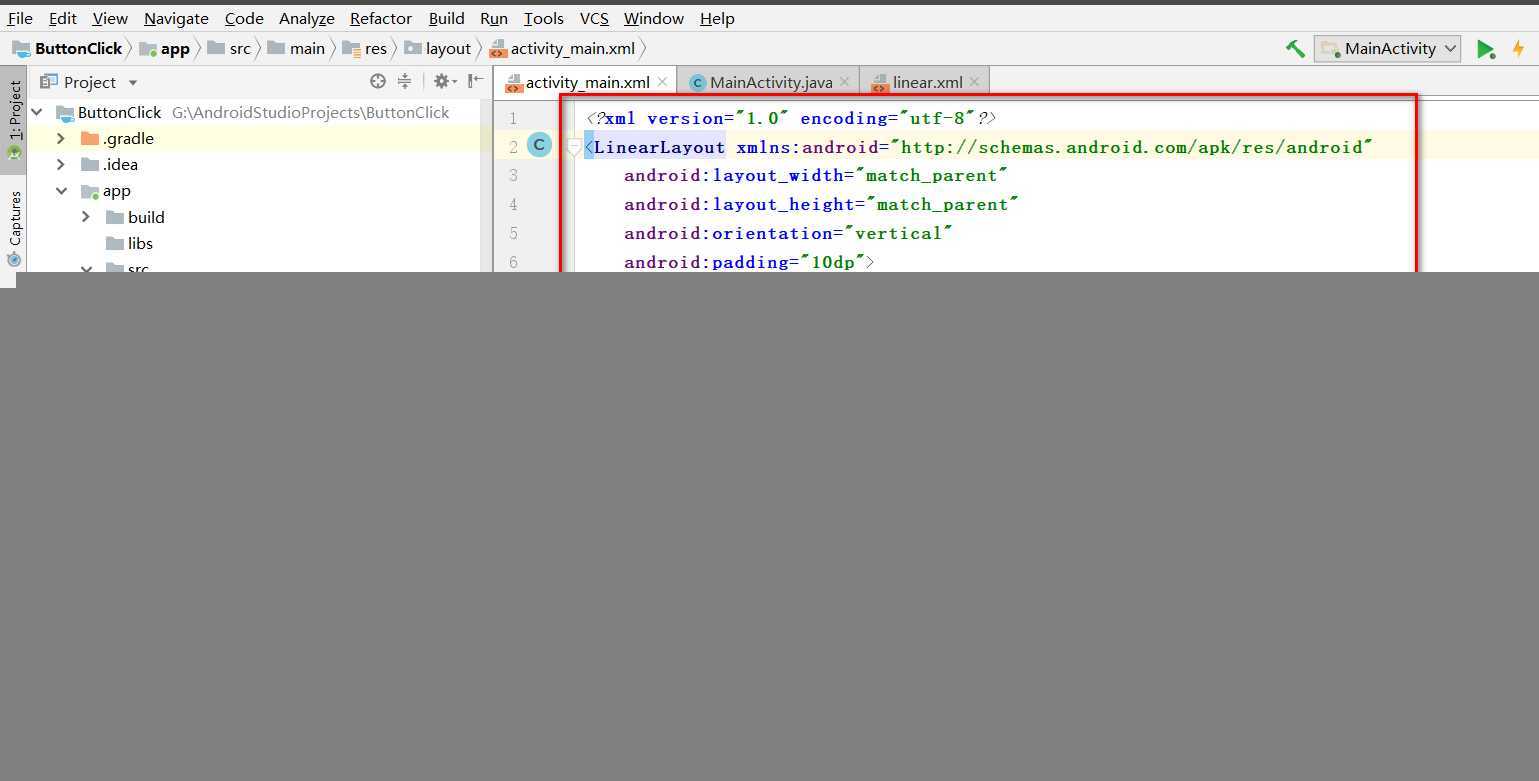Close the MainActivity.java tab
Image resolution: width=1539 pixels, height=781 pixels.
tap(845, 82)
